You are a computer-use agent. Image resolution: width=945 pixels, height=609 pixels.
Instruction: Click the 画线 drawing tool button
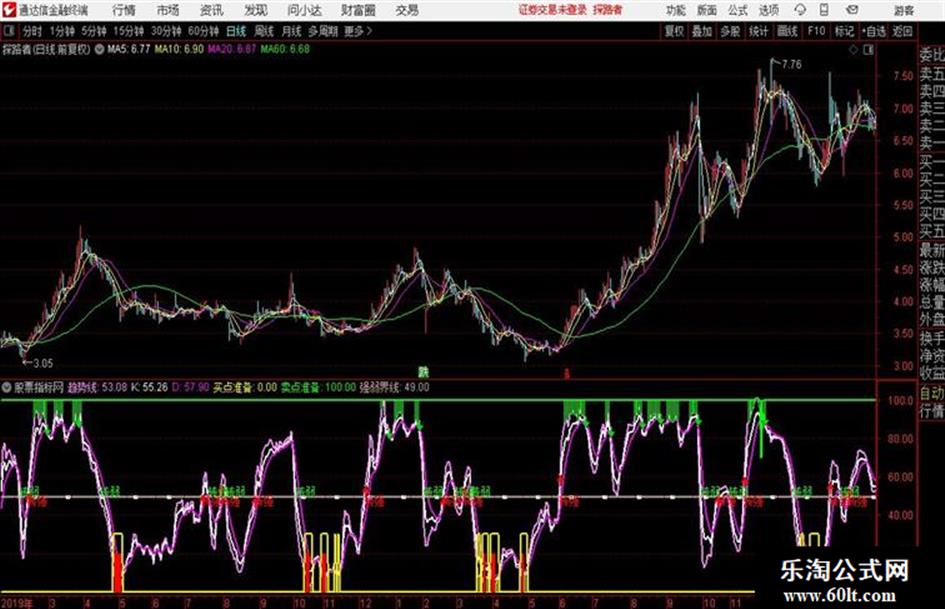click(x=787, y=31)
